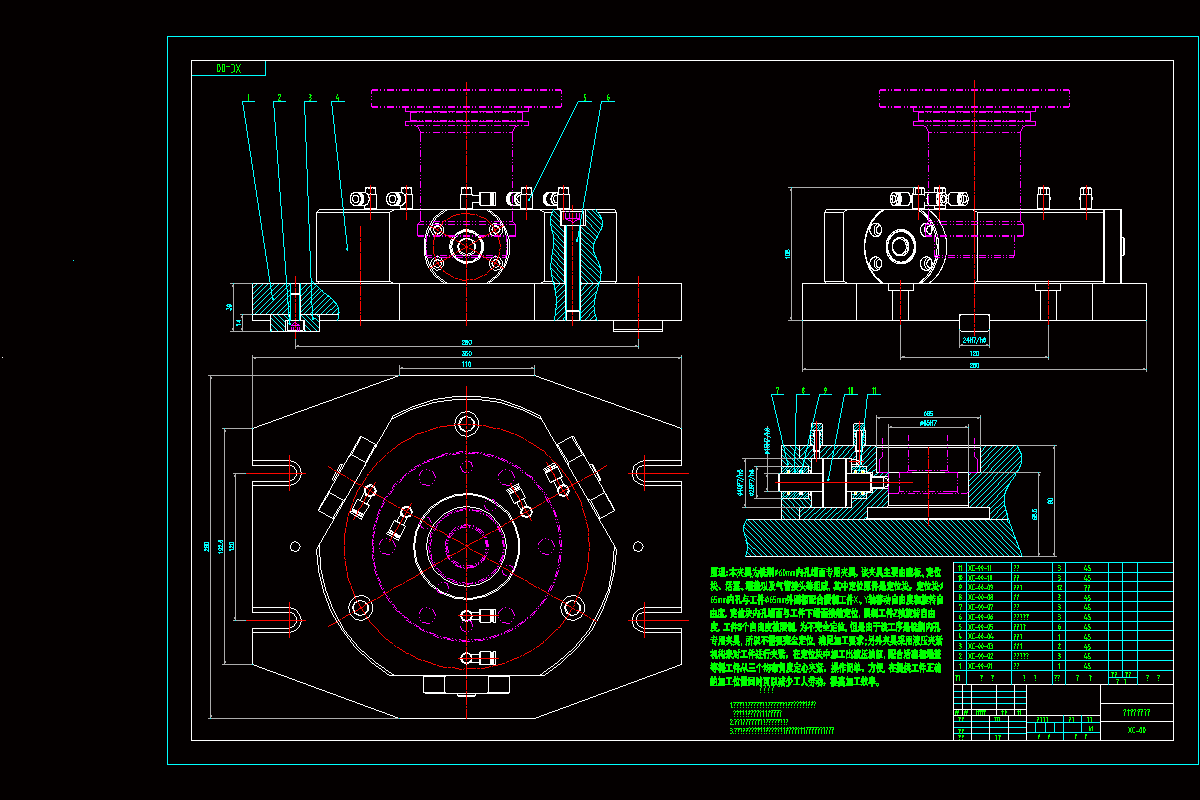Click quantity 12 in parts list
The height and width of the screenshot is (800, 1200).
click(1060, 587)
